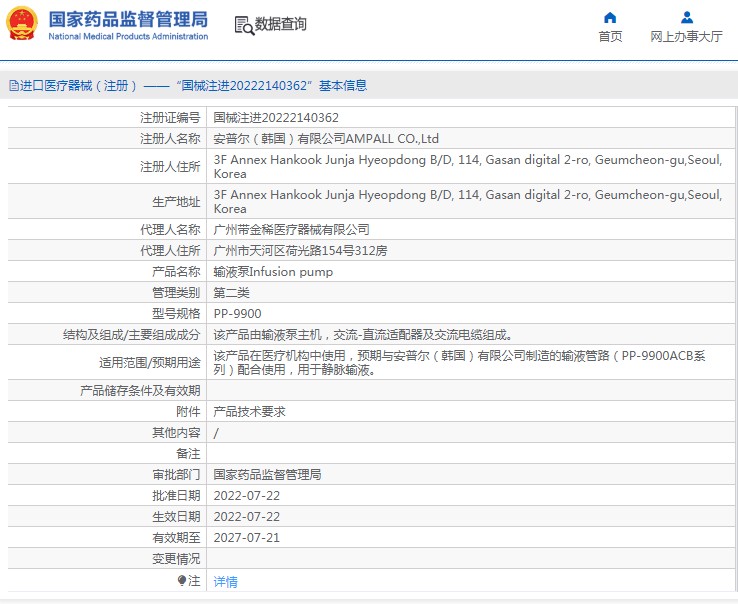This screenshot has width=738, height=604.
Task: Select 有效期至 value 2027-07-21
Action: 247,538
